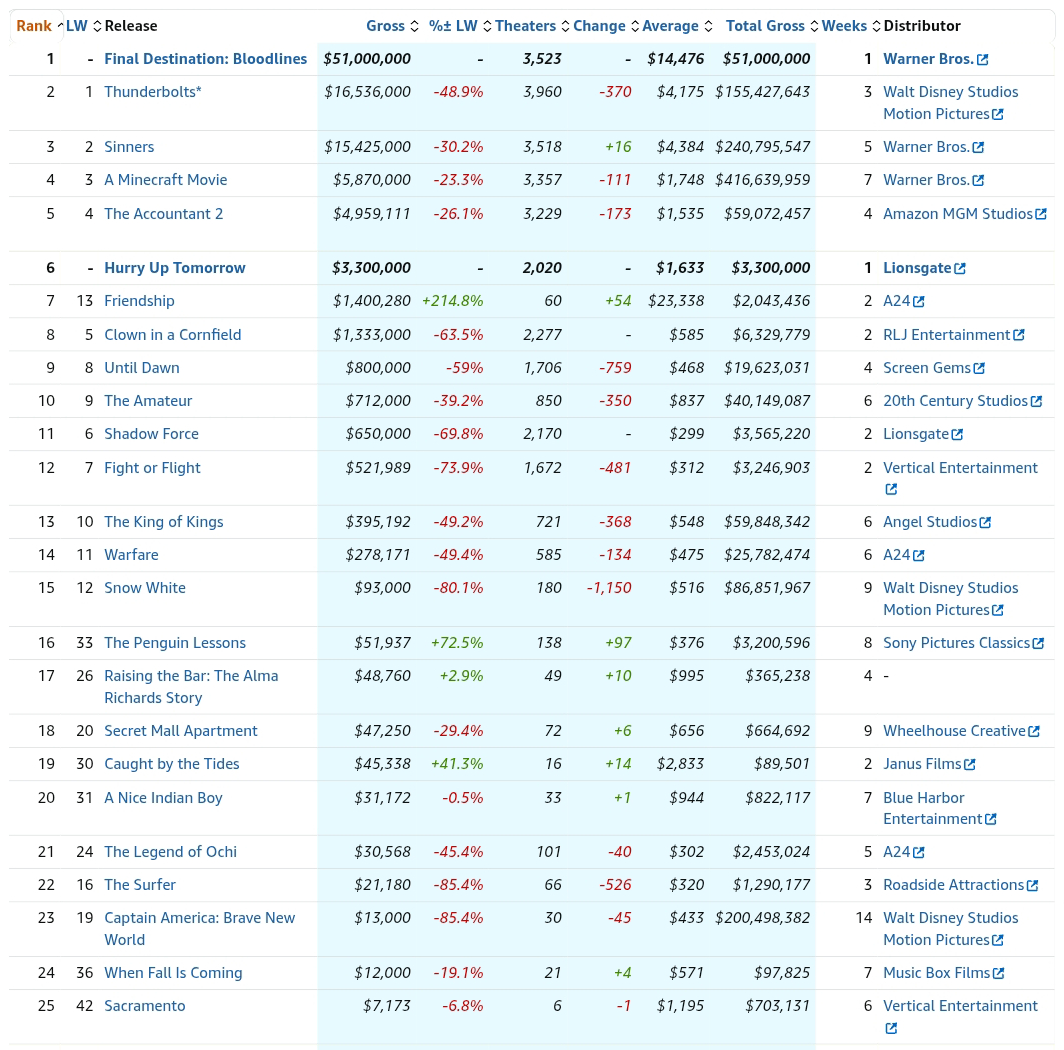Viewport: 1064px width, 1050px height.
Task: Click external link icon in the Friendship row
Action: pos(918,302)
